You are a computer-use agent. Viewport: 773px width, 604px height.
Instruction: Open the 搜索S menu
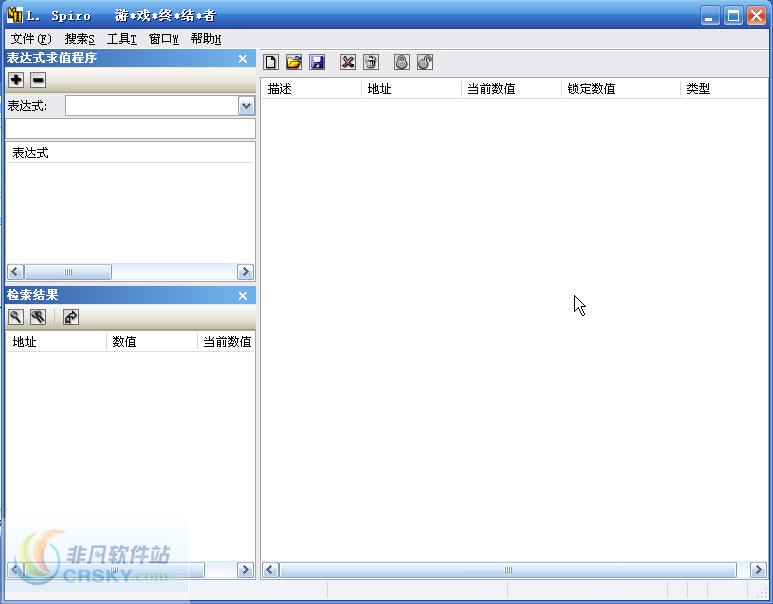79,38
